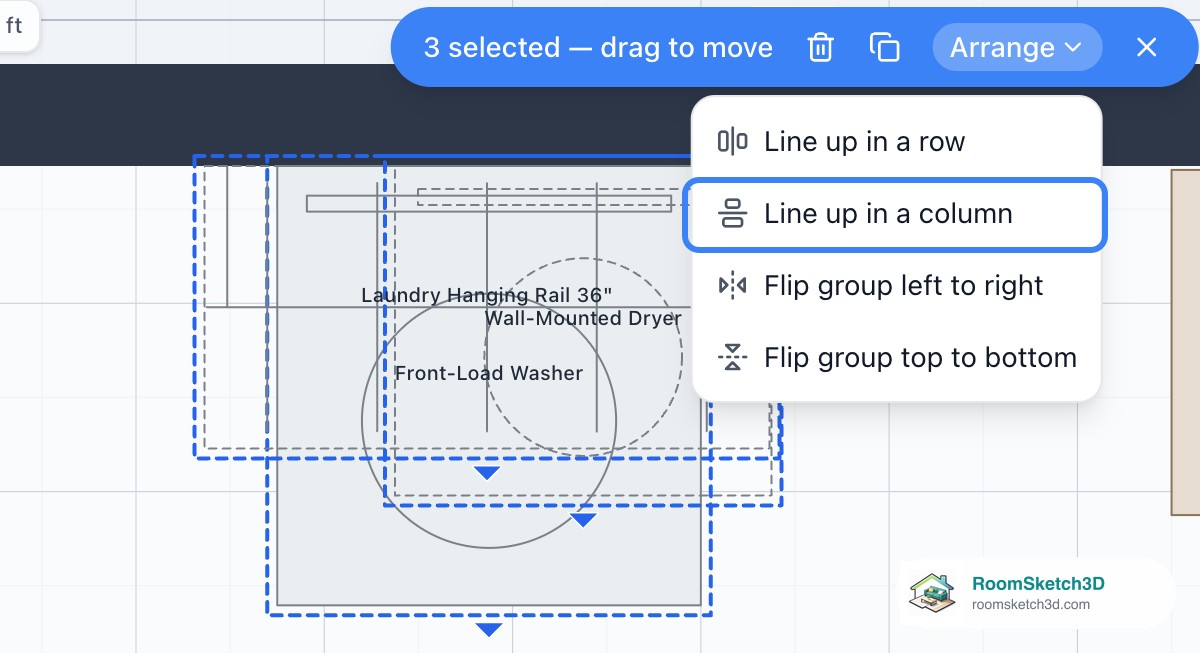The image size is (1200, 653).
Task: Duplicate selection using the copy icon
Action: 884,47
